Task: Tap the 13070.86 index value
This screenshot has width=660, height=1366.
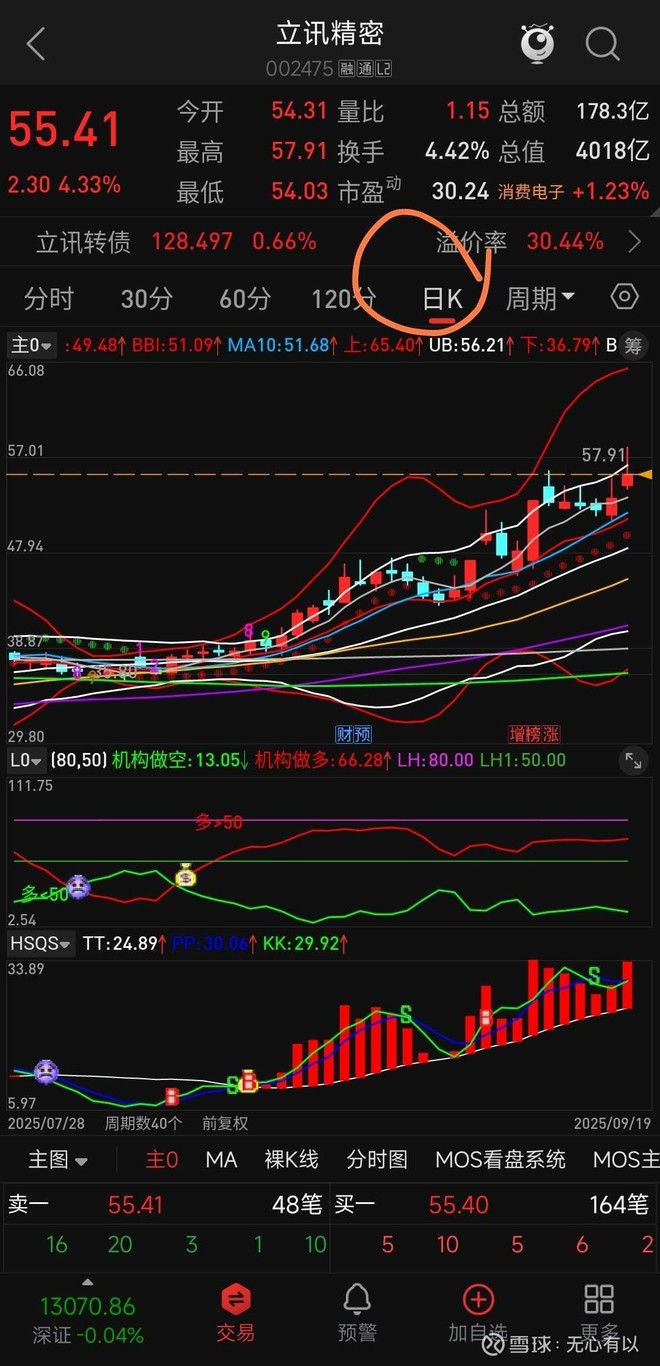Action: [87, 1306]
